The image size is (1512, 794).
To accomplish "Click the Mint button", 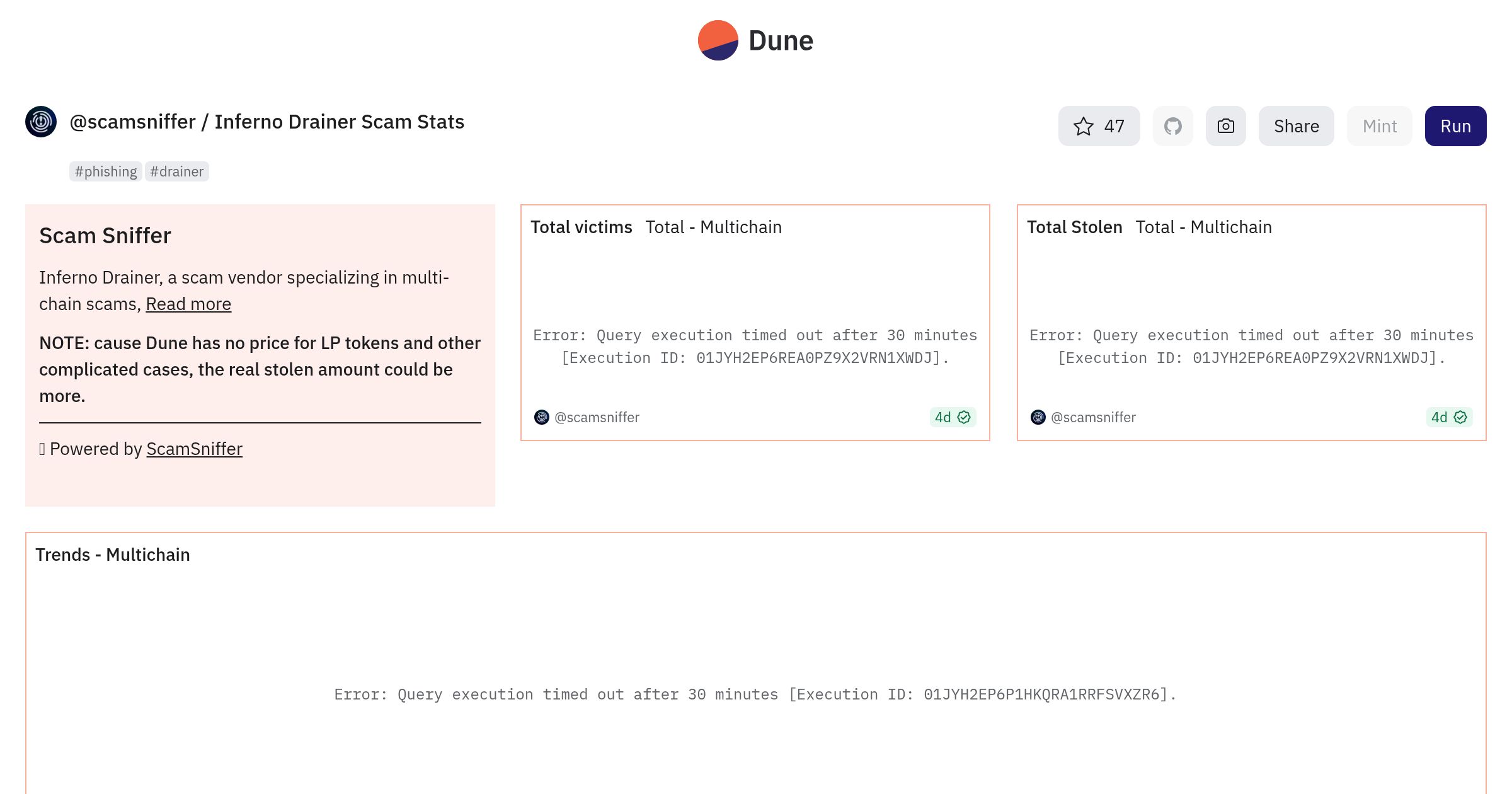I will point(1379,126).
